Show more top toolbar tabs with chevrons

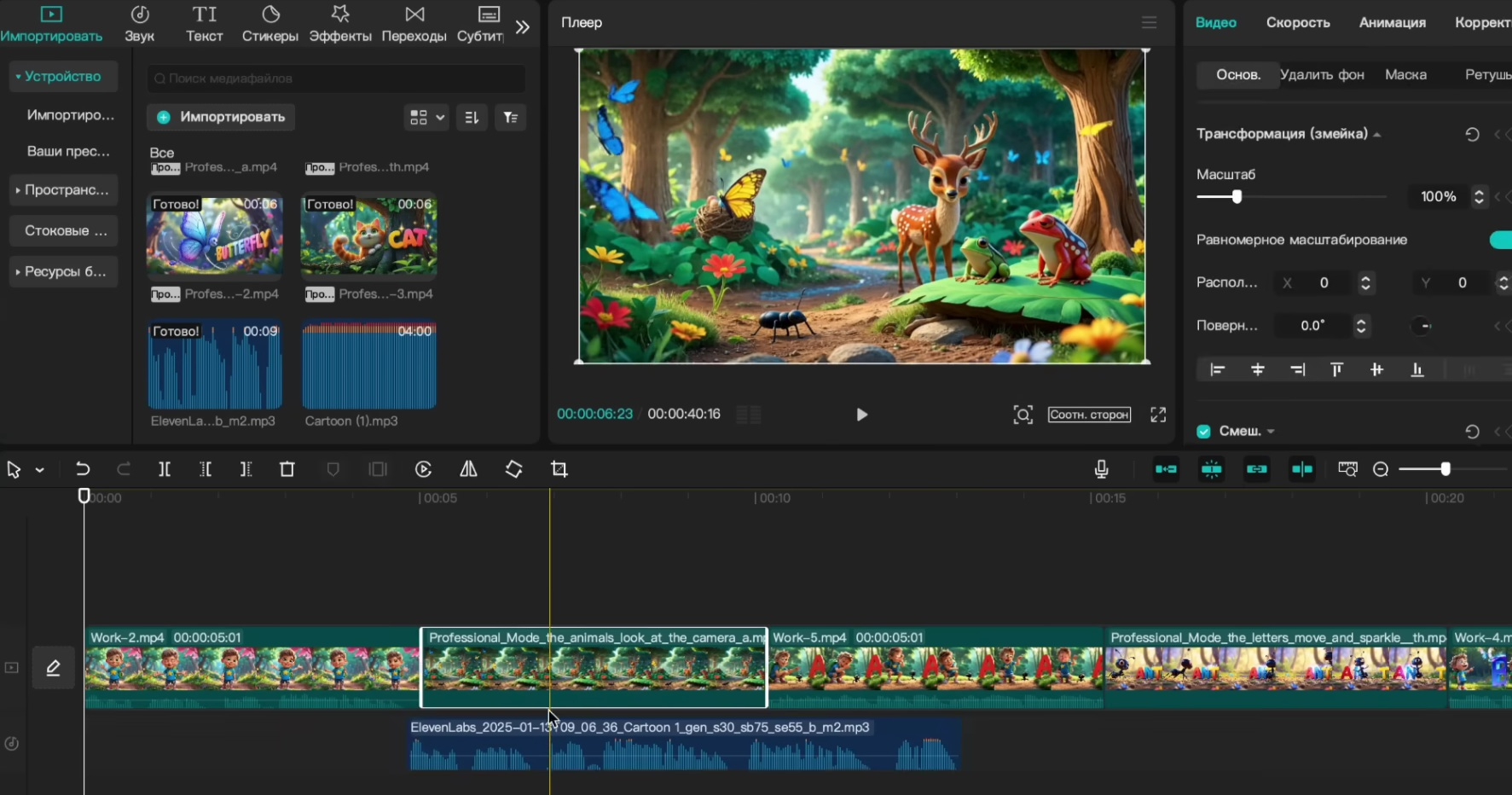pyautogui.click(x=523, y=27)
